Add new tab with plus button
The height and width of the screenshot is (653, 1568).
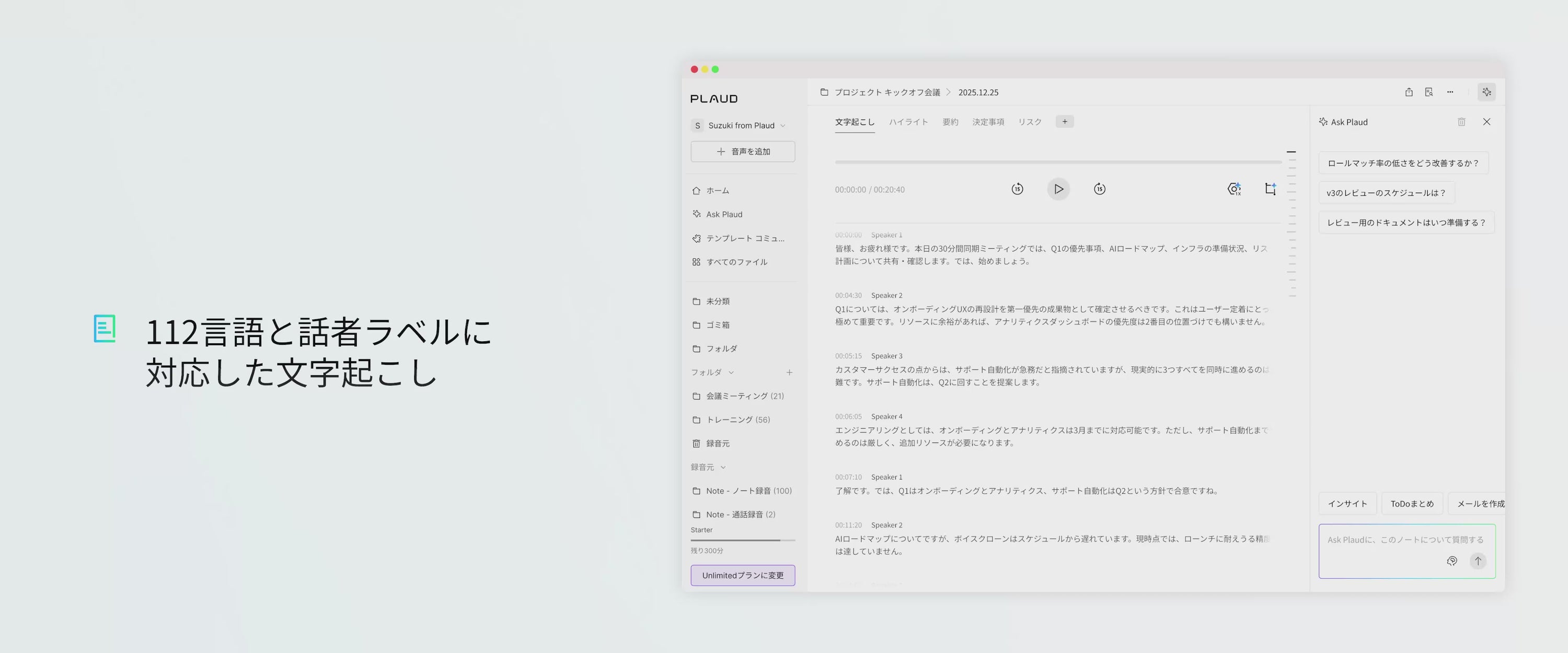pos(1065,122)
